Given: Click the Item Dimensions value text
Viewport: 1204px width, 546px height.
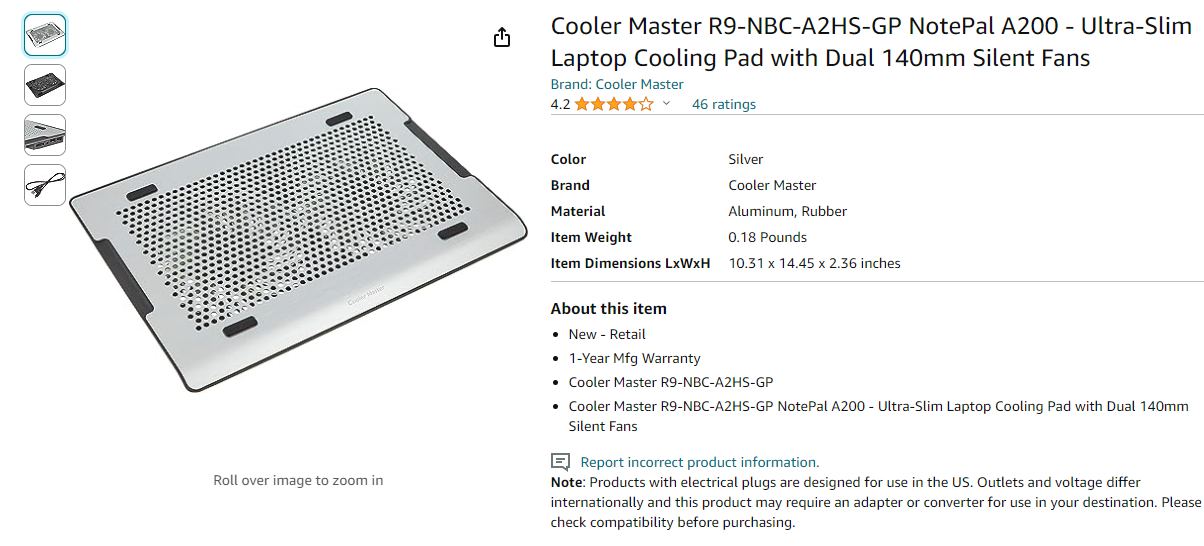Looking at the screenshot, I should coord(814,263).
